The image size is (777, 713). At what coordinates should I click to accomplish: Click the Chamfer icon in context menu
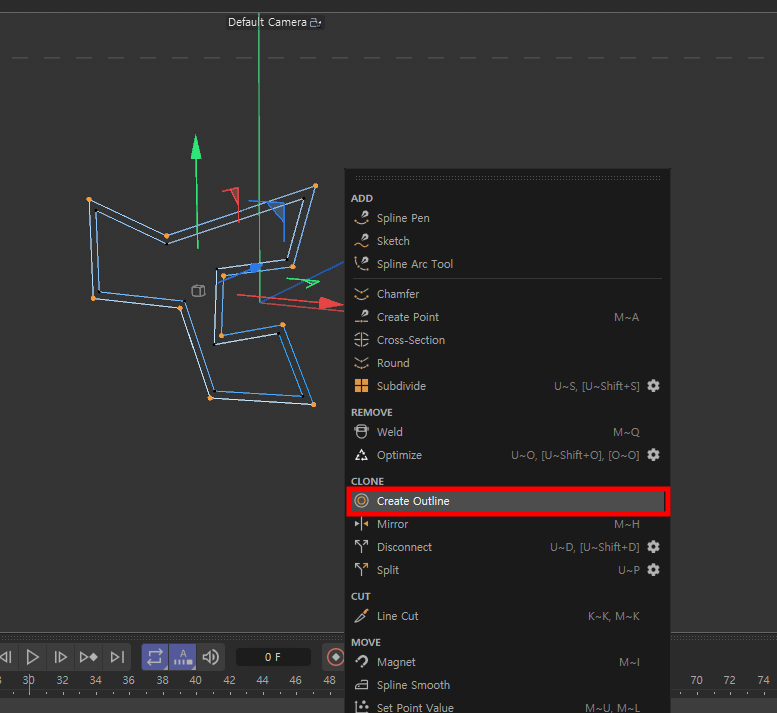pos(362,294)
